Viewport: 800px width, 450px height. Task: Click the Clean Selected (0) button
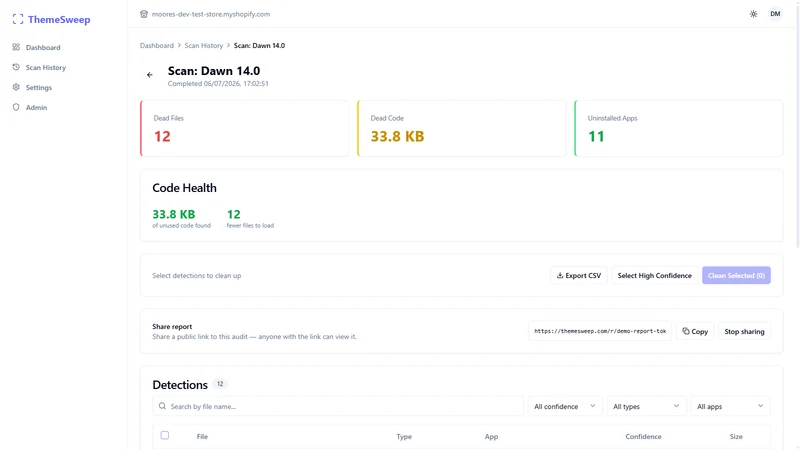point(736,276)
